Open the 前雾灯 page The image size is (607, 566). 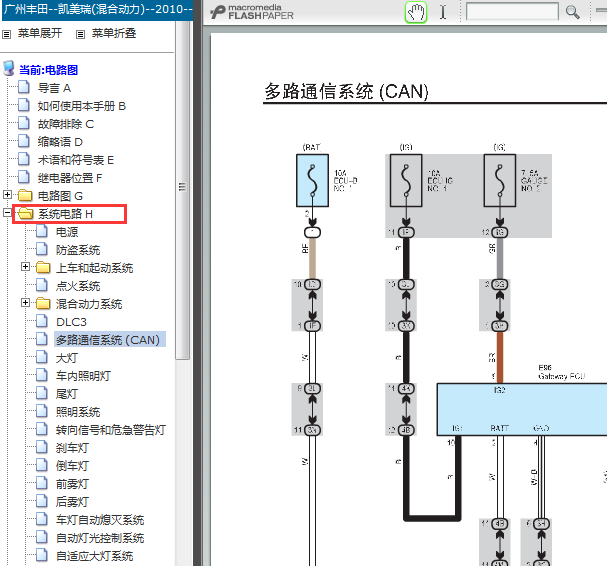pos(72,484)
